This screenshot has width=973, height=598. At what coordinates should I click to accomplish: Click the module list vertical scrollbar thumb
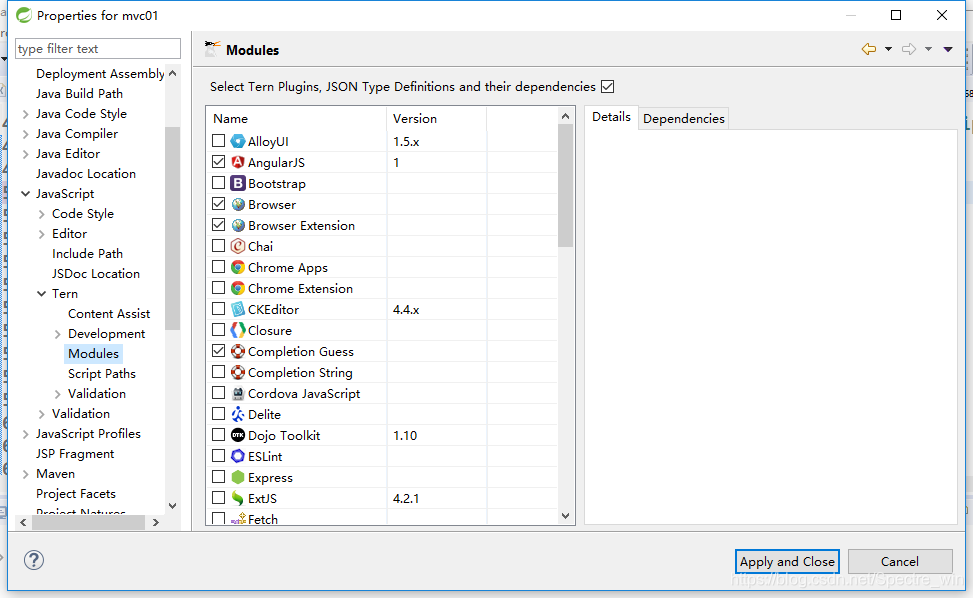(565, 185)
